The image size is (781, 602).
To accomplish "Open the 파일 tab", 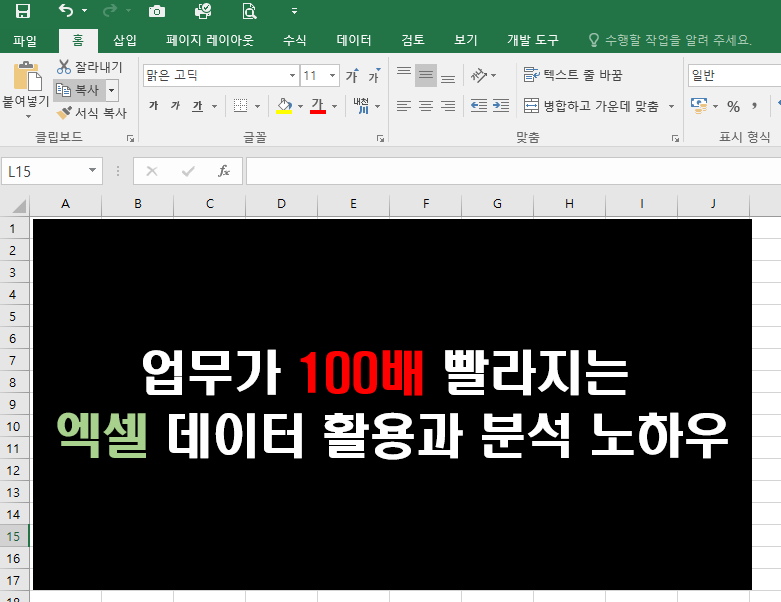I will coord(25,40).
